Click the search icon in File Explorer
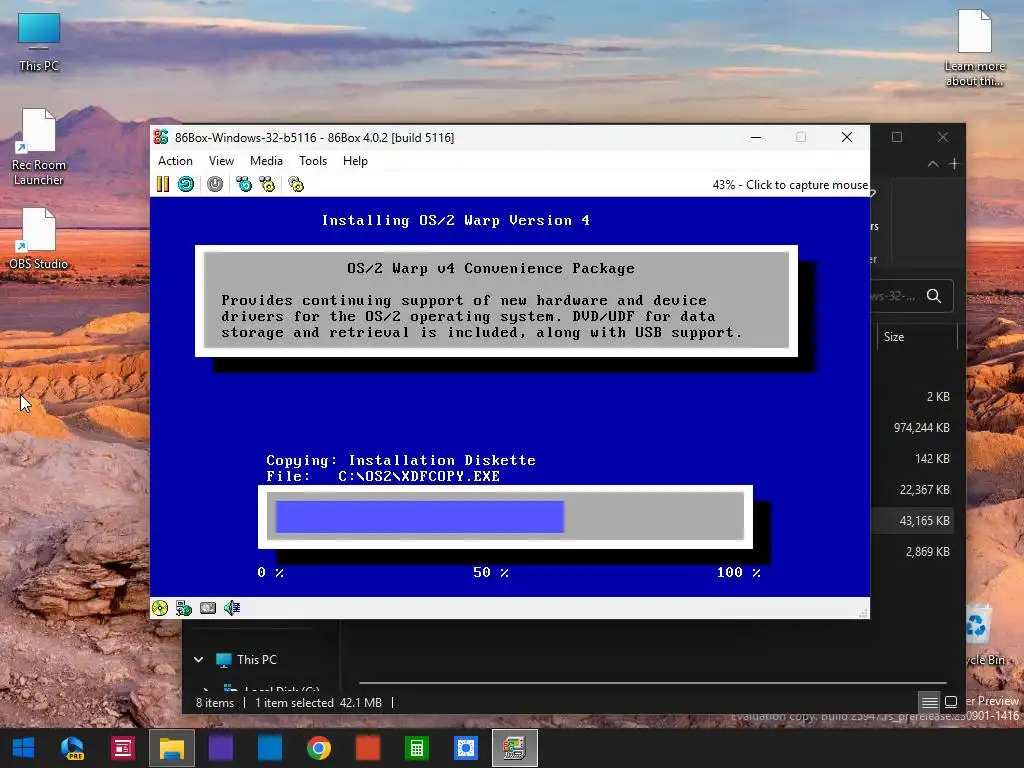 point(934,296)
